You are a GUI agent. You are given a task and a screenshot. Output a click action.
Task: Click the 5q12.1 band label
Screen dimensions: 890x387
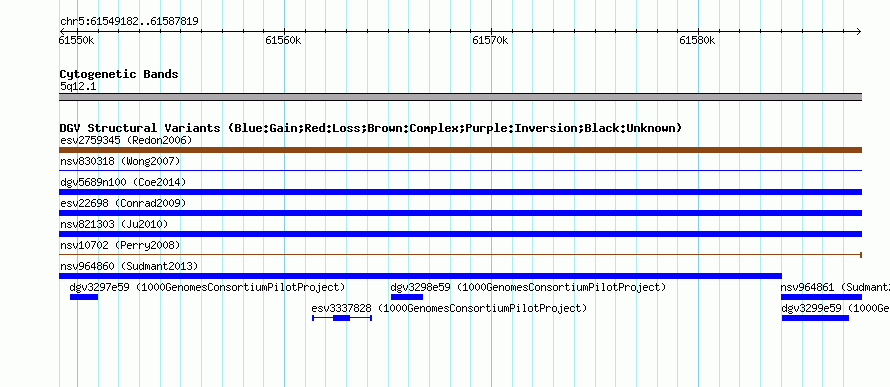point(78,87)
